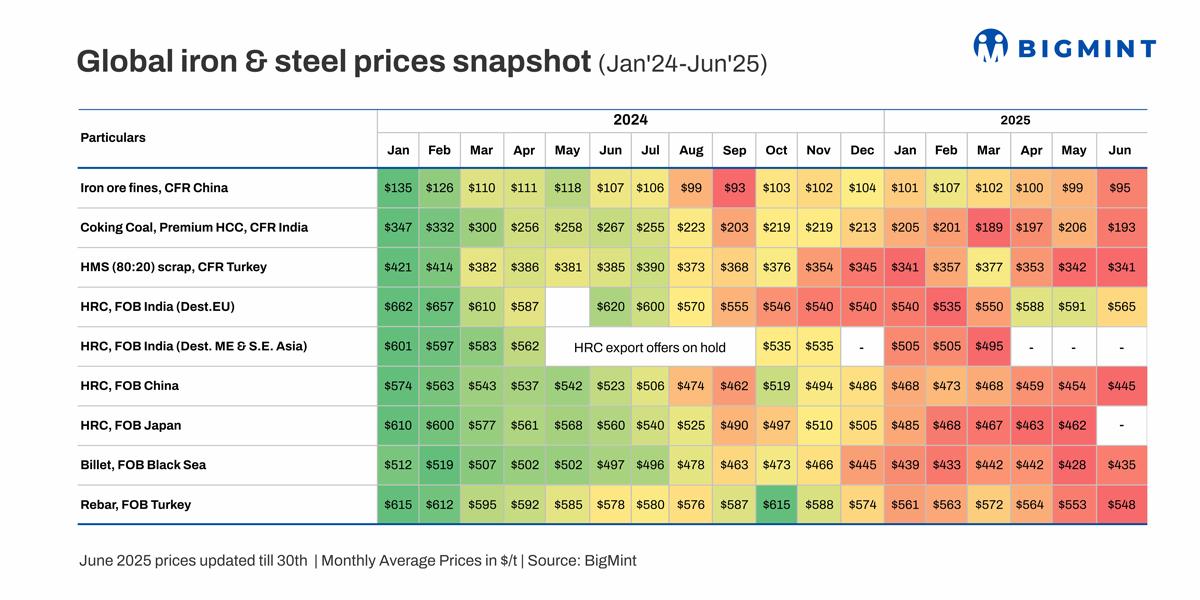Viewport: 1200px width, 600px height.
Task: Click the HMS (80:20) scrap, CFR Turkey label
Action: [x=175, y=267]
